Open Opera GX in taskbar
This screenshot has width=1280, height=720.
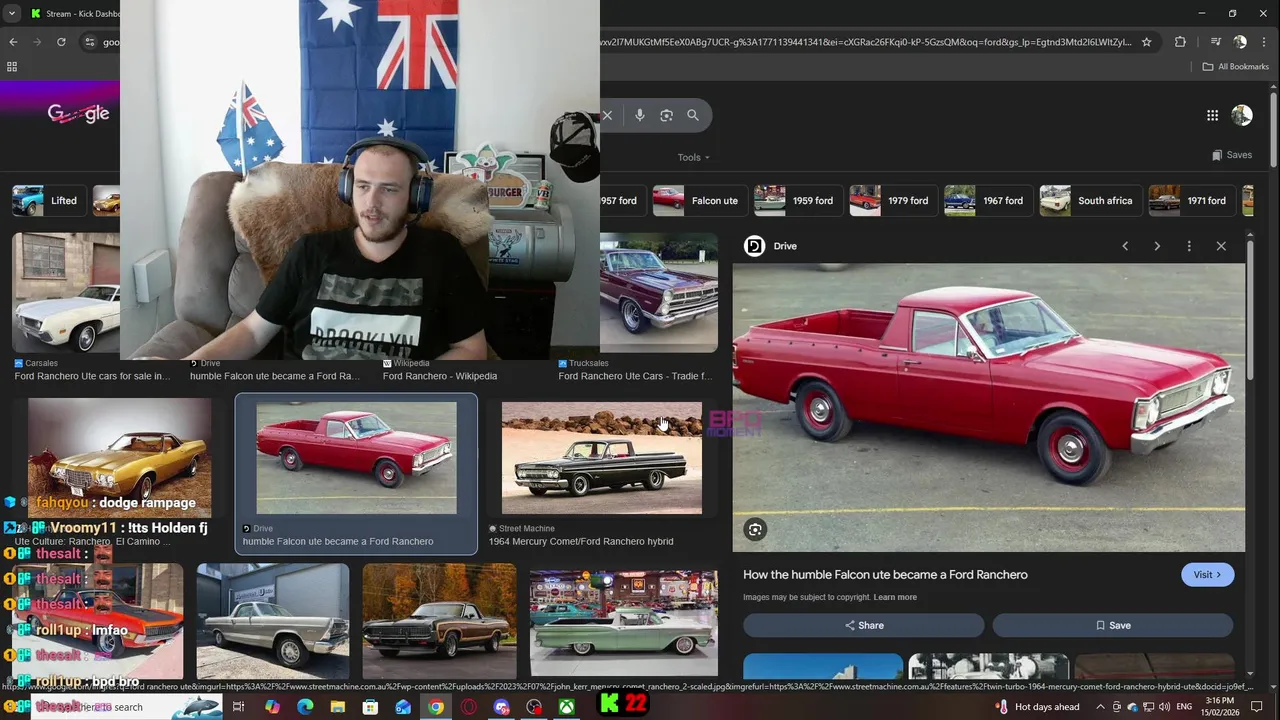469,707
